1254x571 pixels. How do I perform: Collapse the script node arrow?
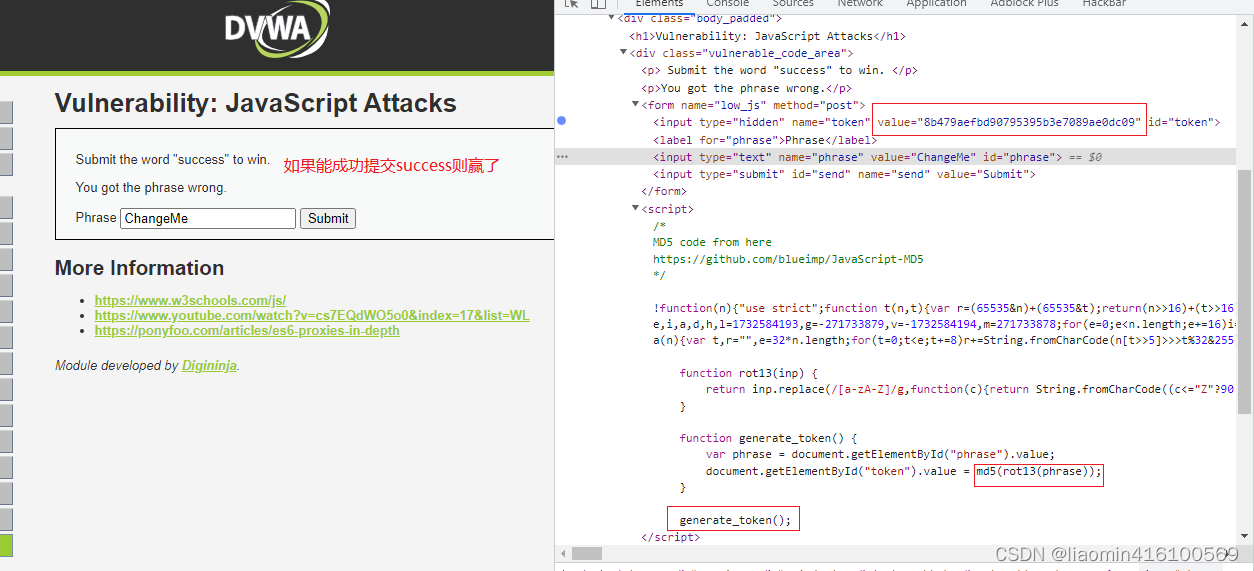[x=635, y=209]
